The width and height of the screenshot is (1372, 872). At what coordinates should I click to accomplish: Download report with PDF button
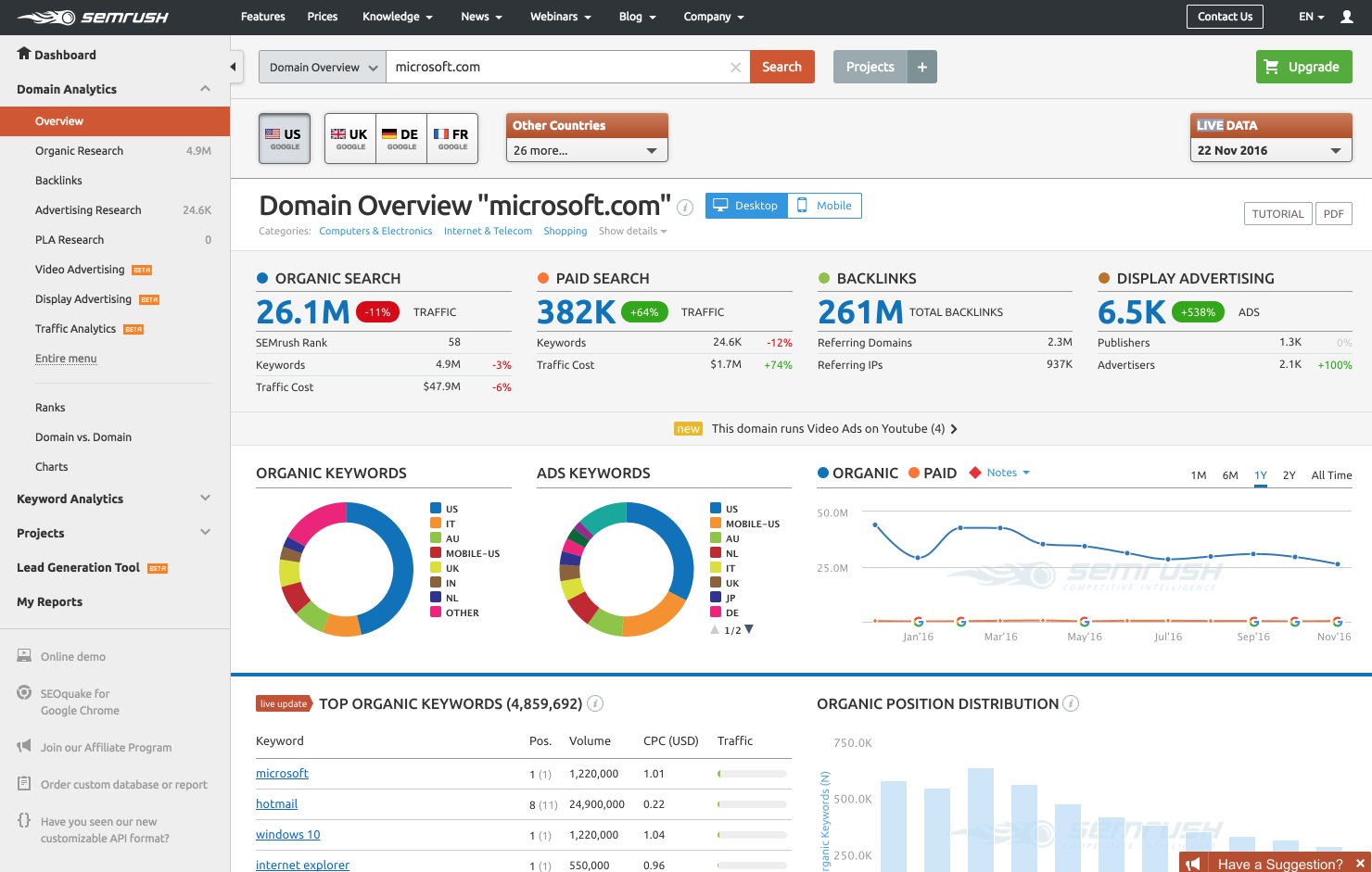click(x=1334, y=214)
